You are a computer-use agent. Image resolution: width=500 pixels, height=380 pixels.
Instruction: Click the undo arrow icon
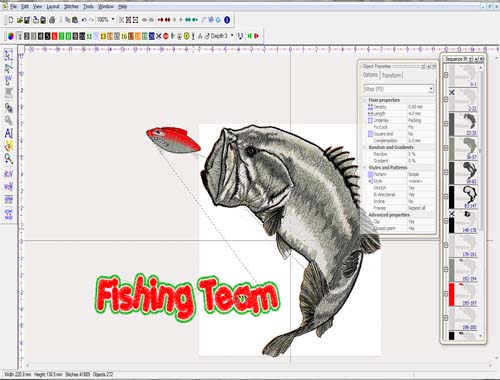click(84, 20)
